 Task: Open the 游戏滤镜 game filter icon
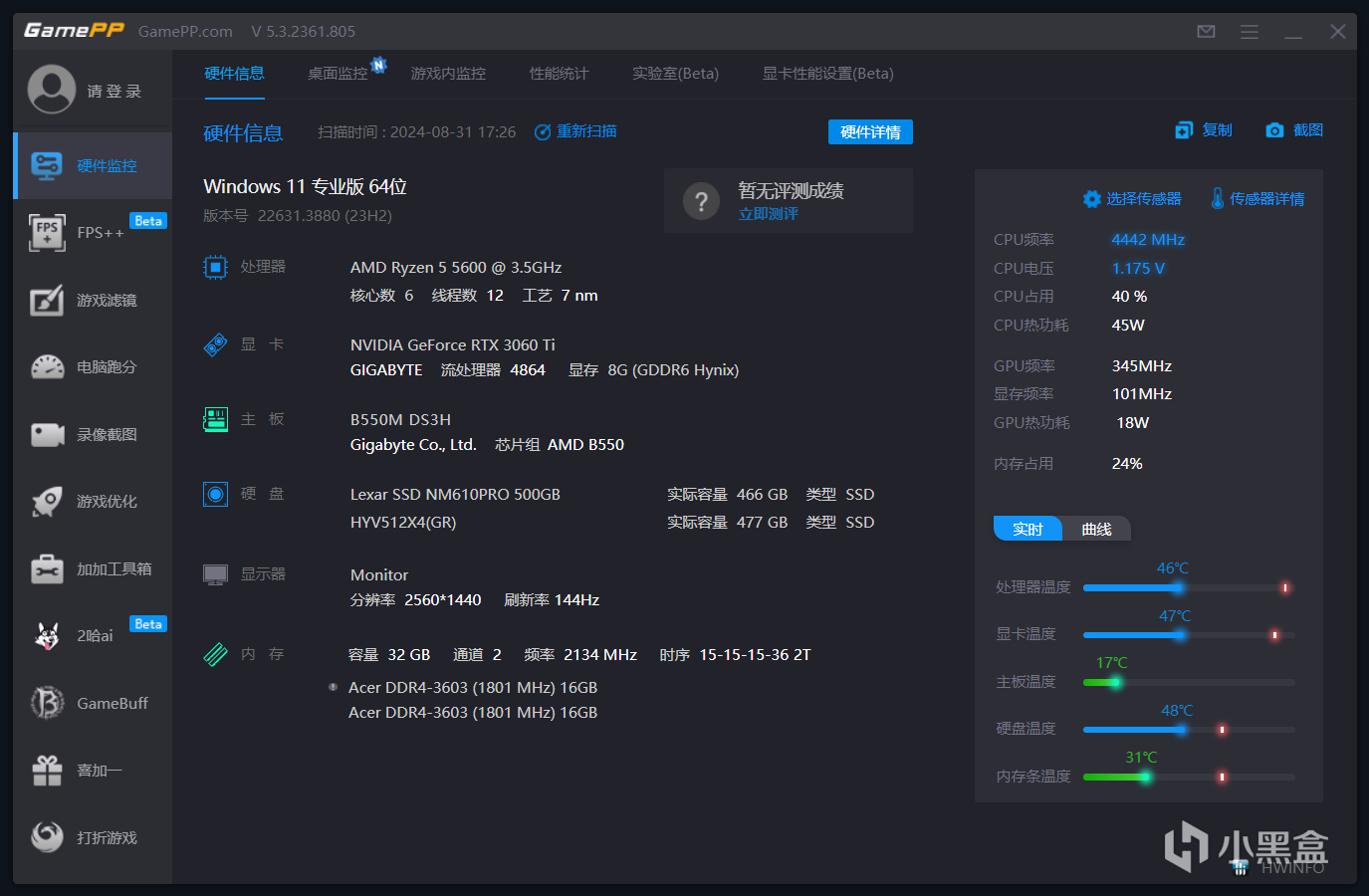click(47, 300)
